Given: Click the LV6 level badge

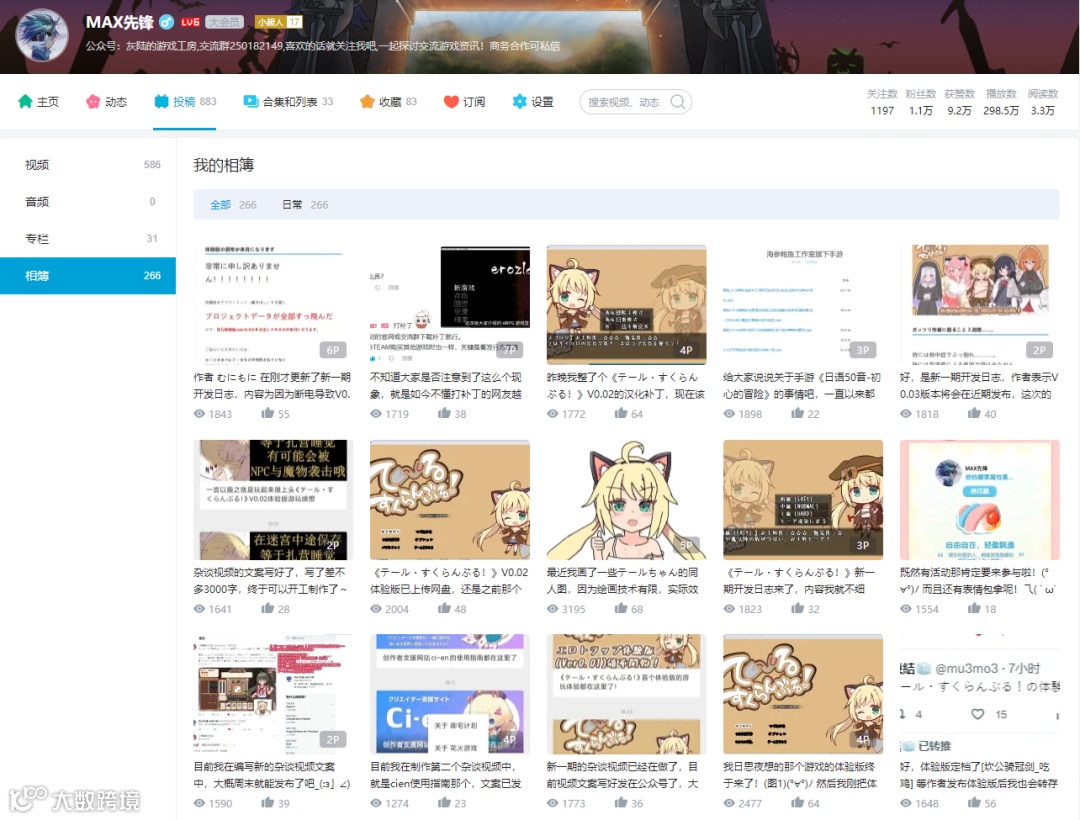Looking at the screenshot, I should (190, 22).
